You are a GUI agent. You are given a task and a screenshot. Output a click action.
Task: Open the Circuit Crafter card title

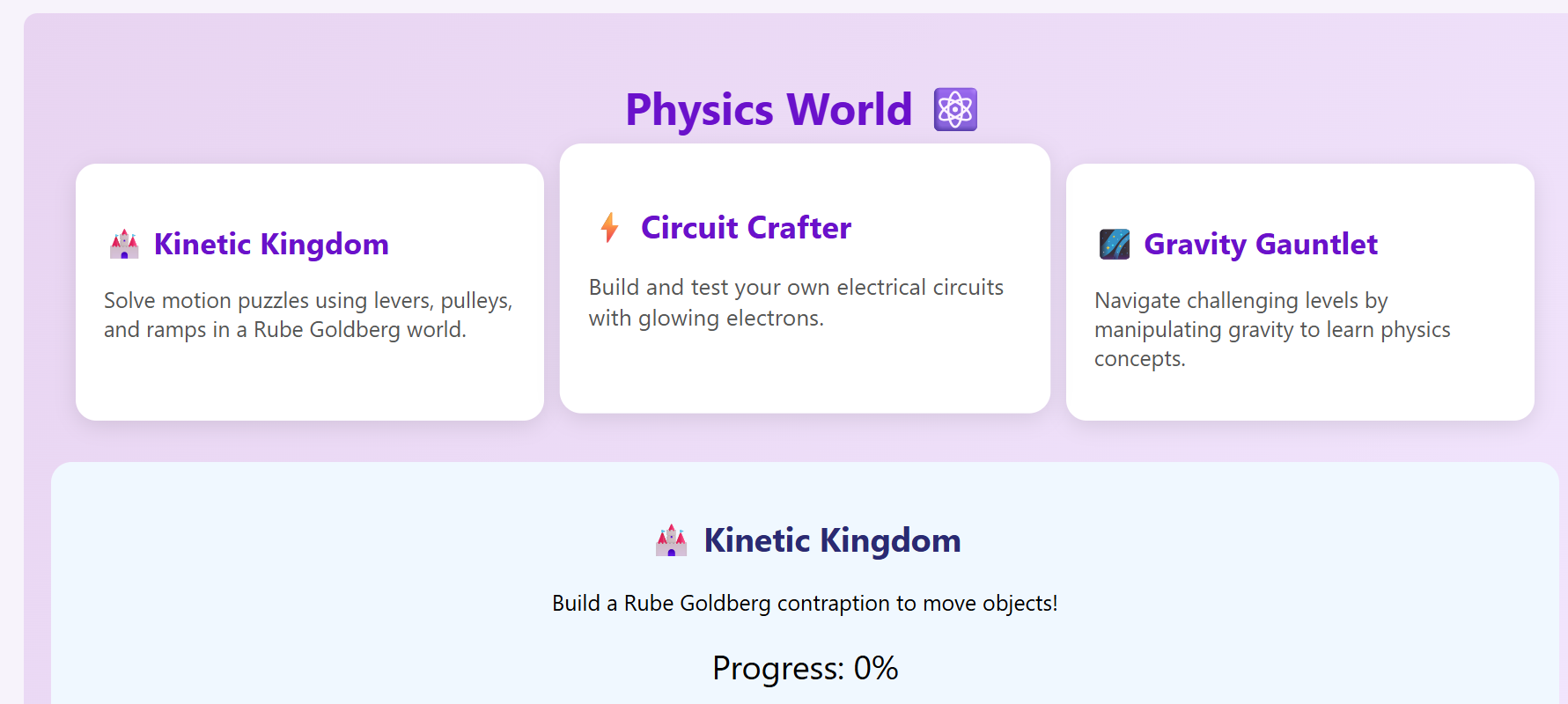coord(746,228)
